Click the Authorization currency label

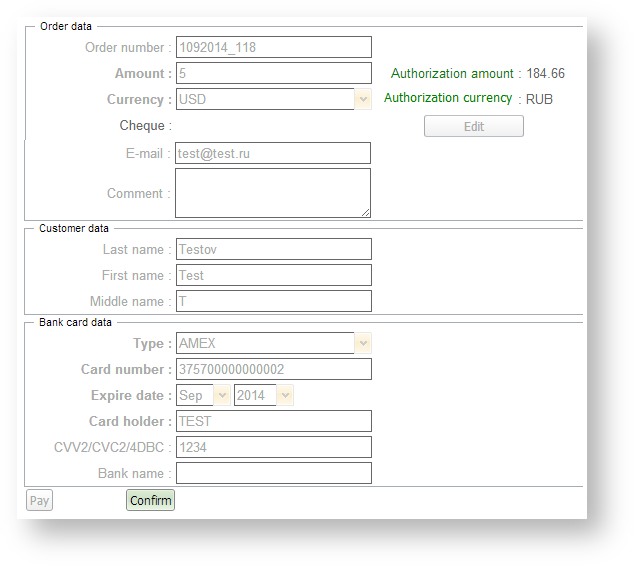tap(448, 98)
